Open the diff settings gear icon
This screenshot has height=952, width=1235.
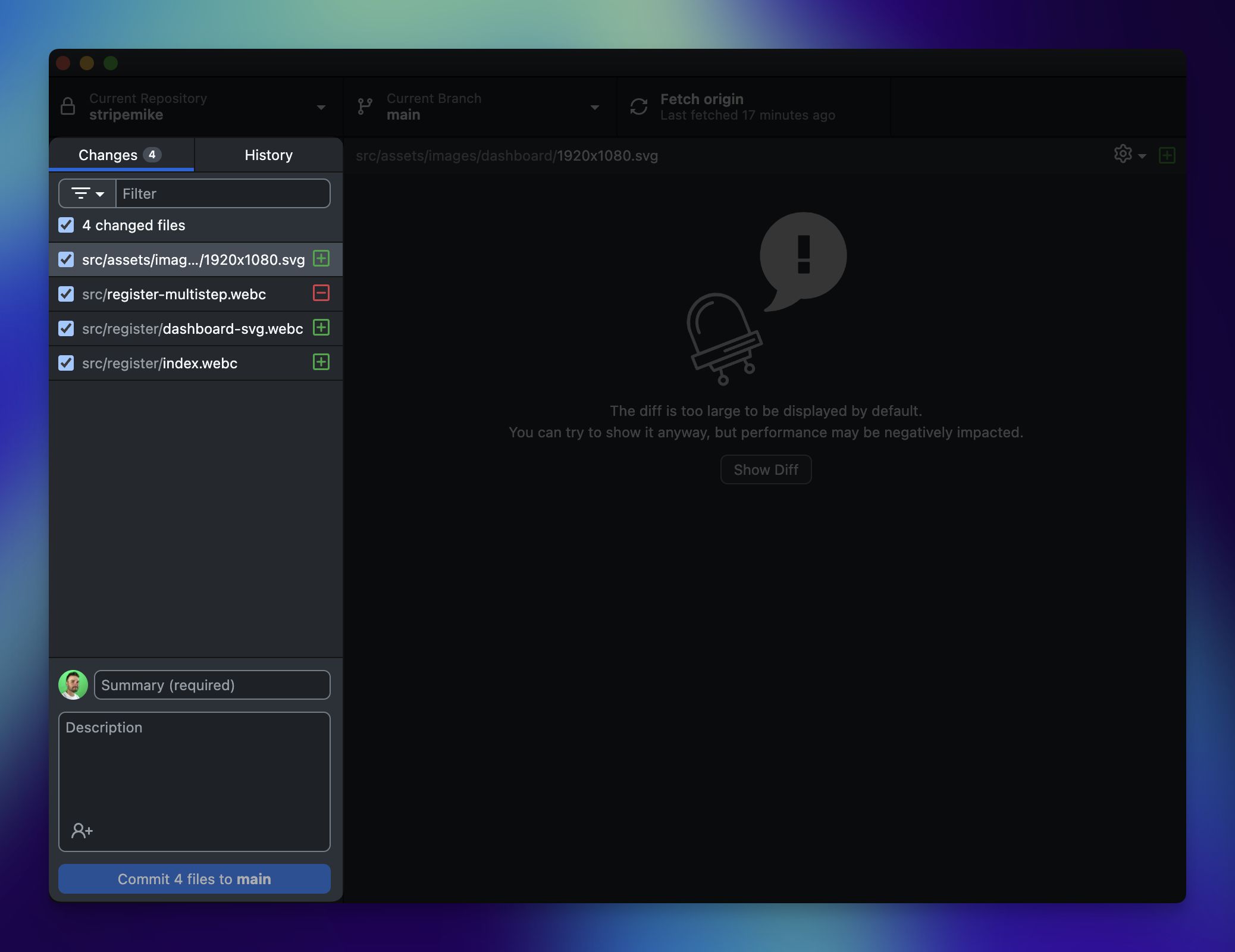pos(1123,154)
